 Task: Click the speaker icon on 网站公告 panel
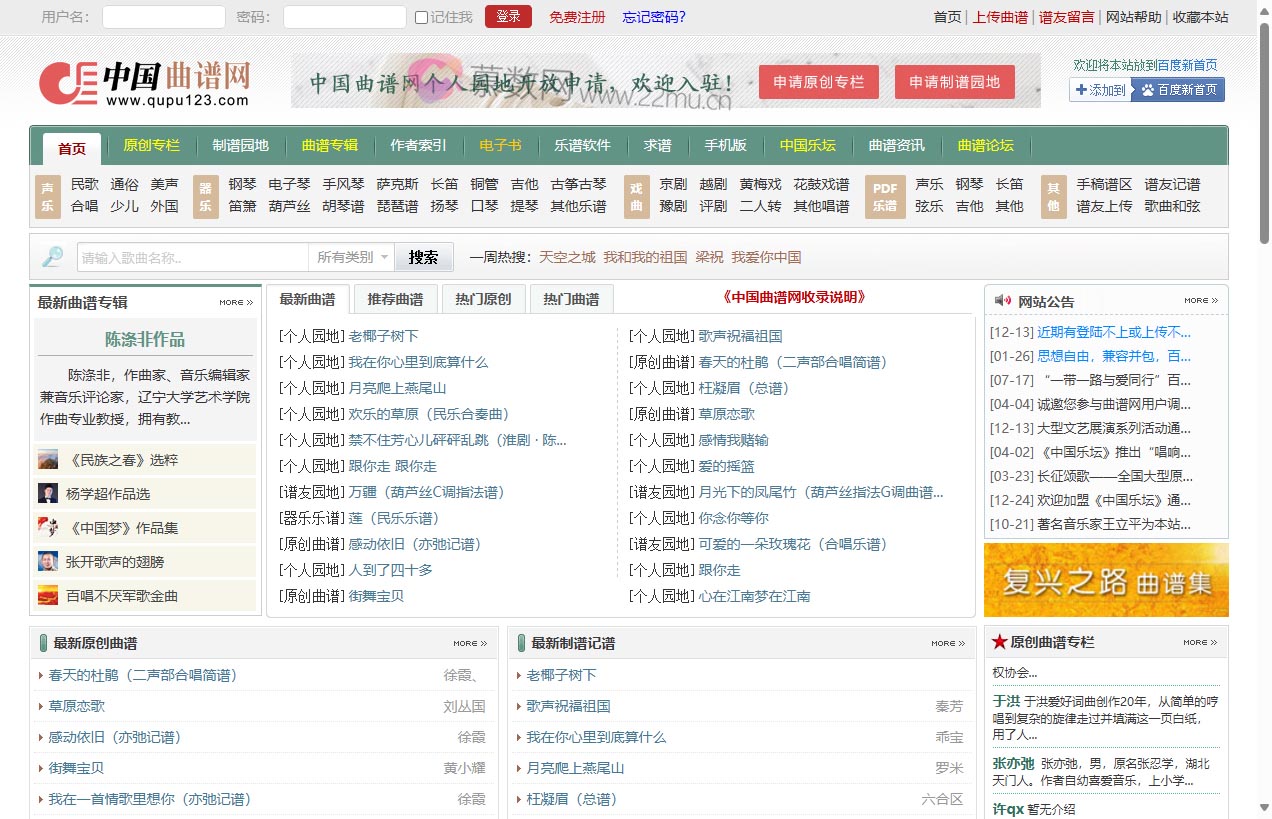coord(1003,301)
